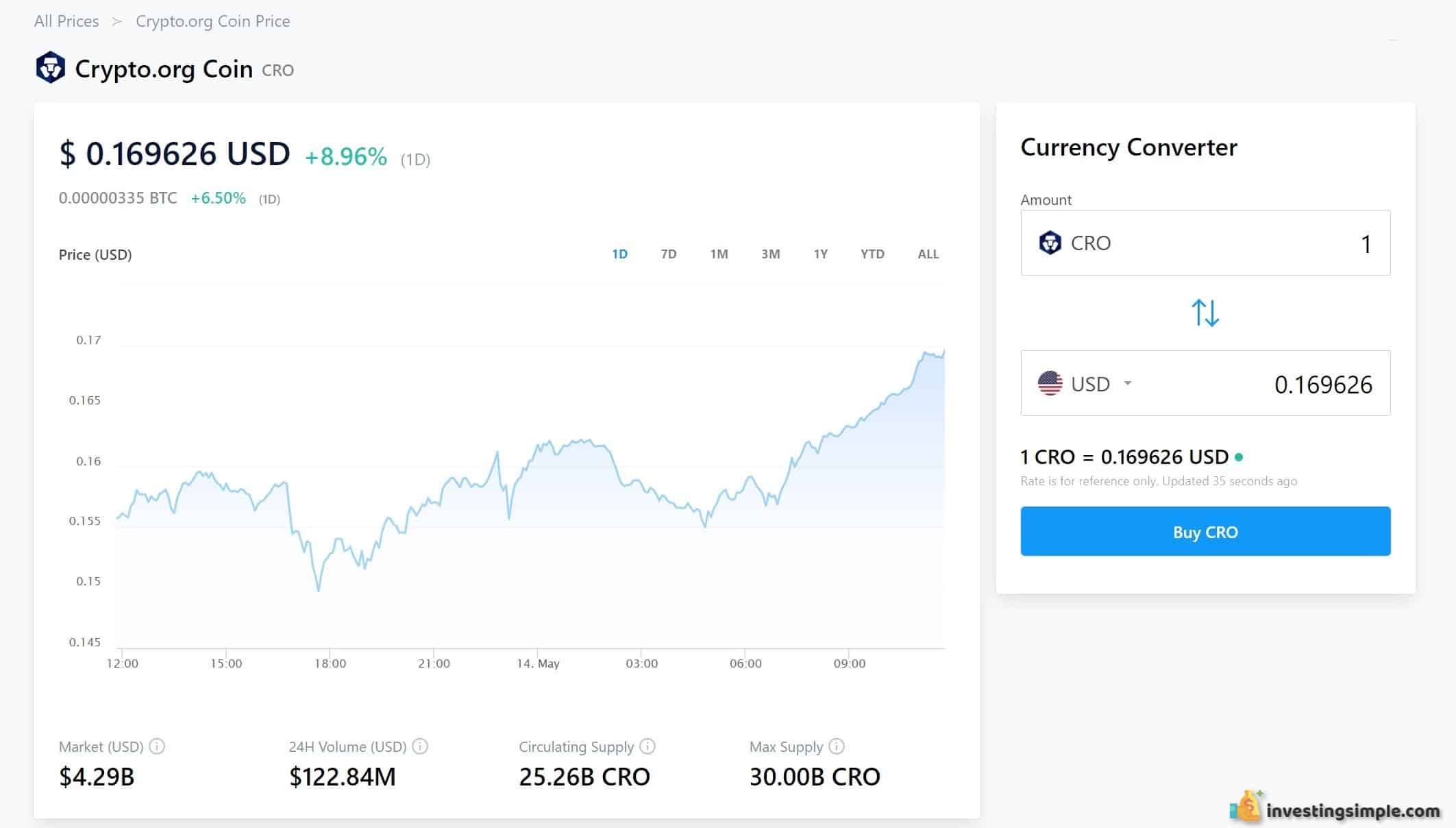This screenshot has width=1456, height=828.
Task: Click the green live-rate status dot
Action: point(1239,456)
